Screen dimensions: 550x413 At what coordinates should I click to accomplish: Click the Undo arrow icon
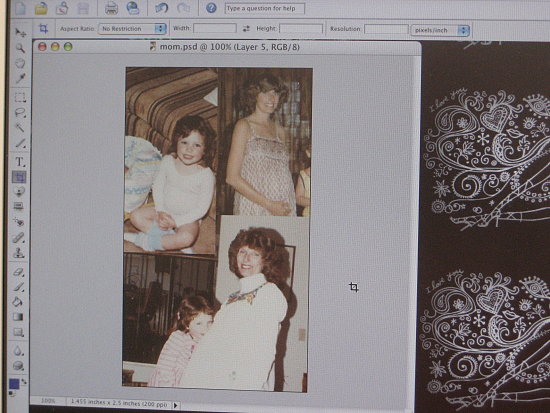pos(161,8)
